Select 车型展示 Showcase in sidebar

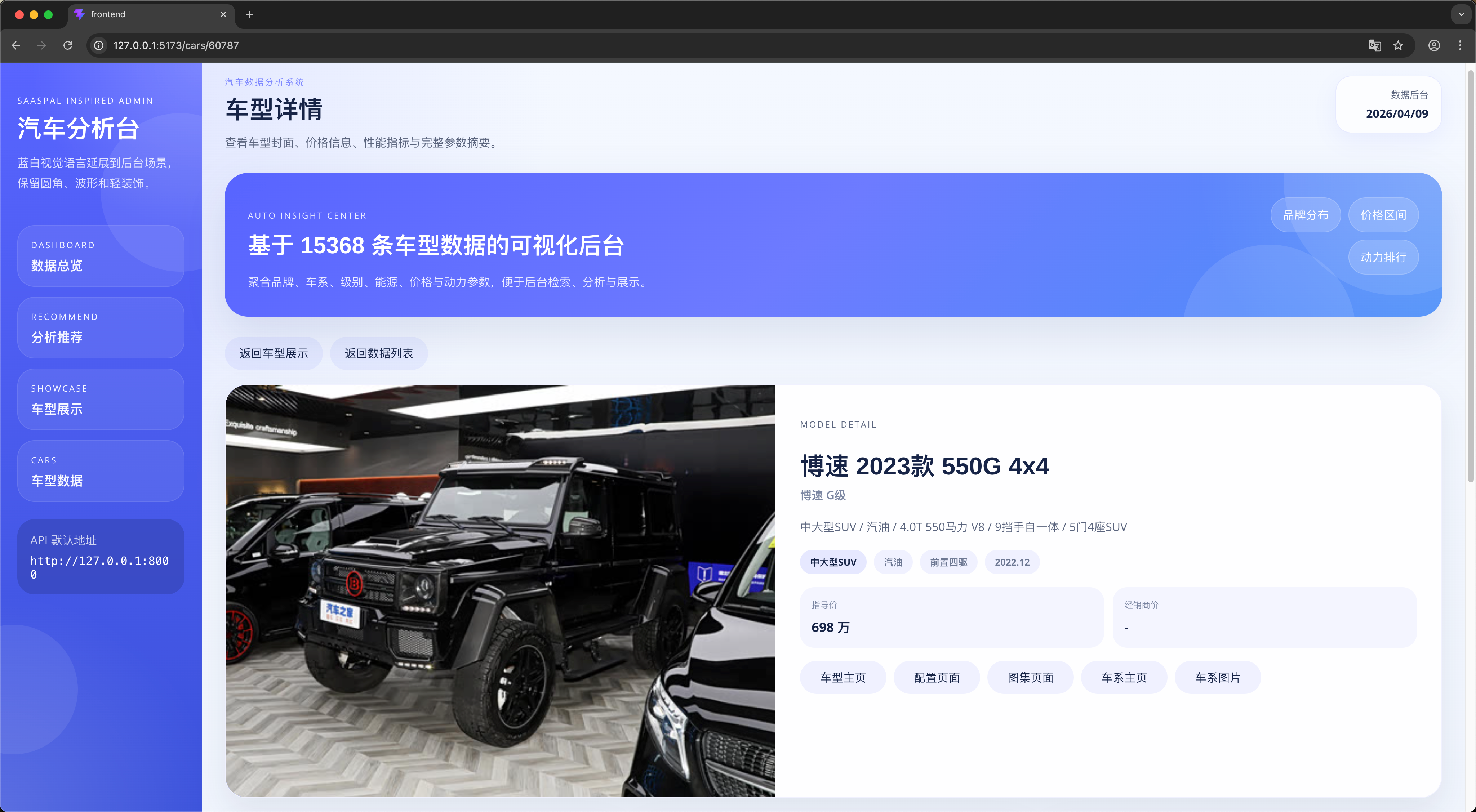coord(100,398)
